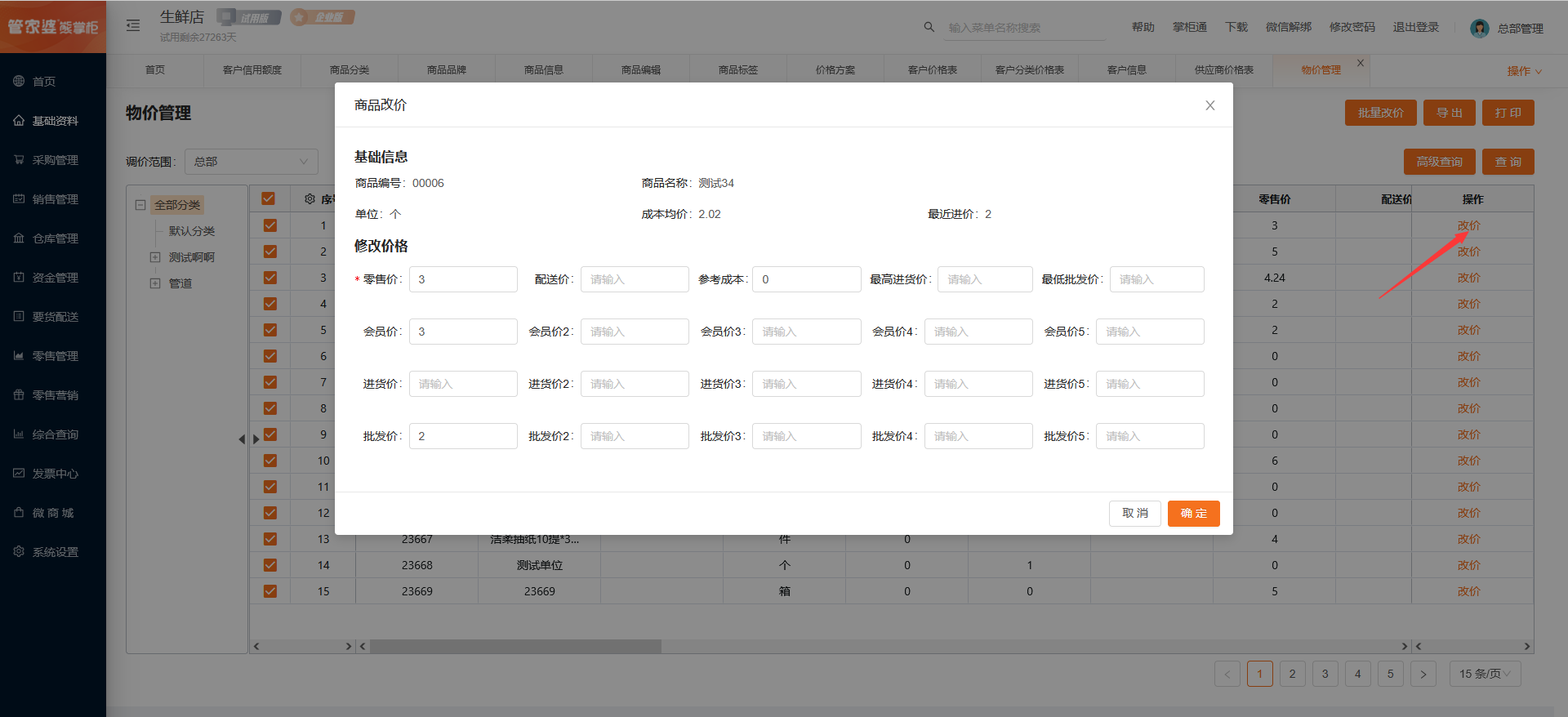
Task: Click the 改价 link for row 15
Action: tap(1468, 591)
